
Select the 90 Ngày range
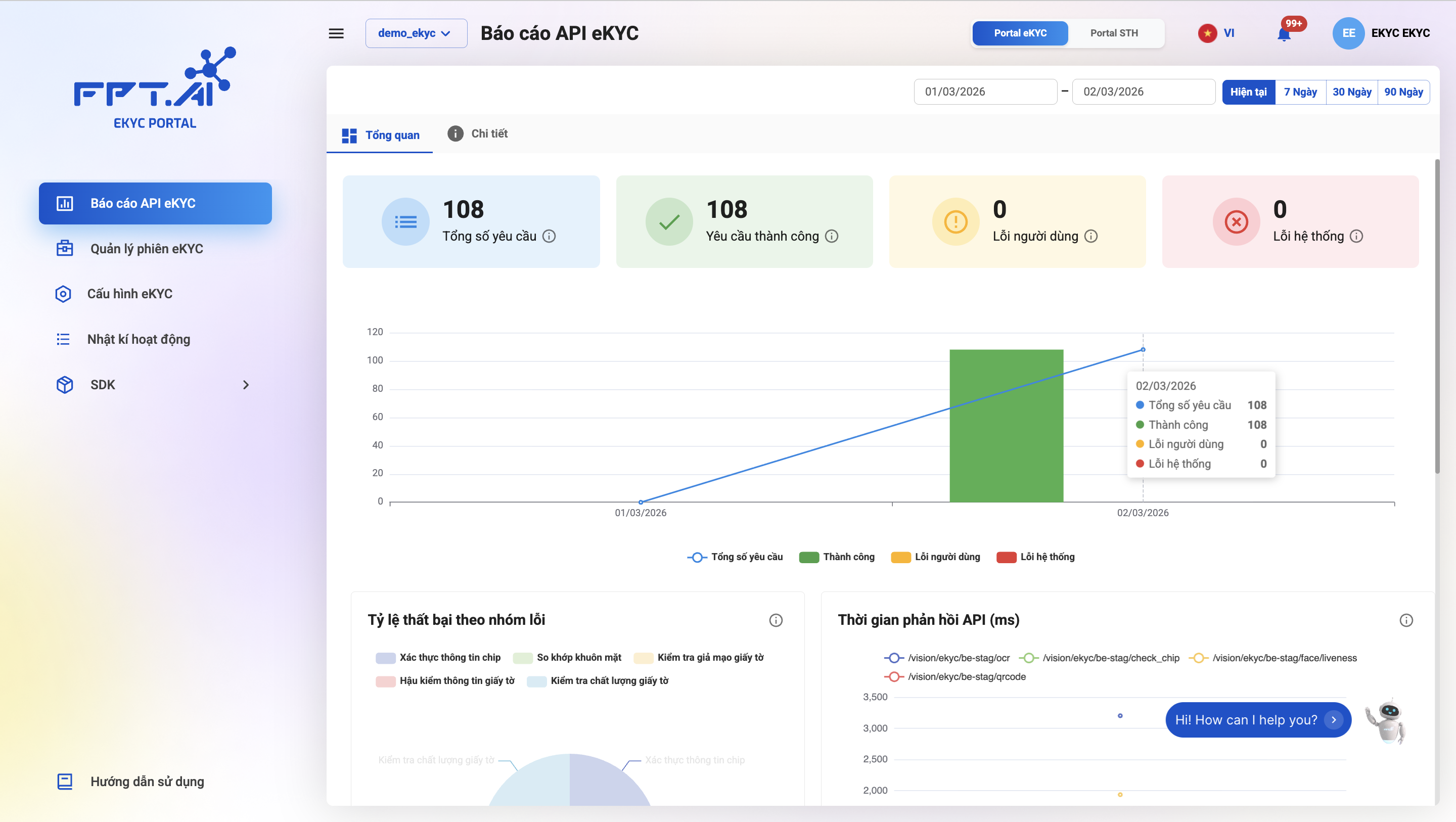[1403, 92]
